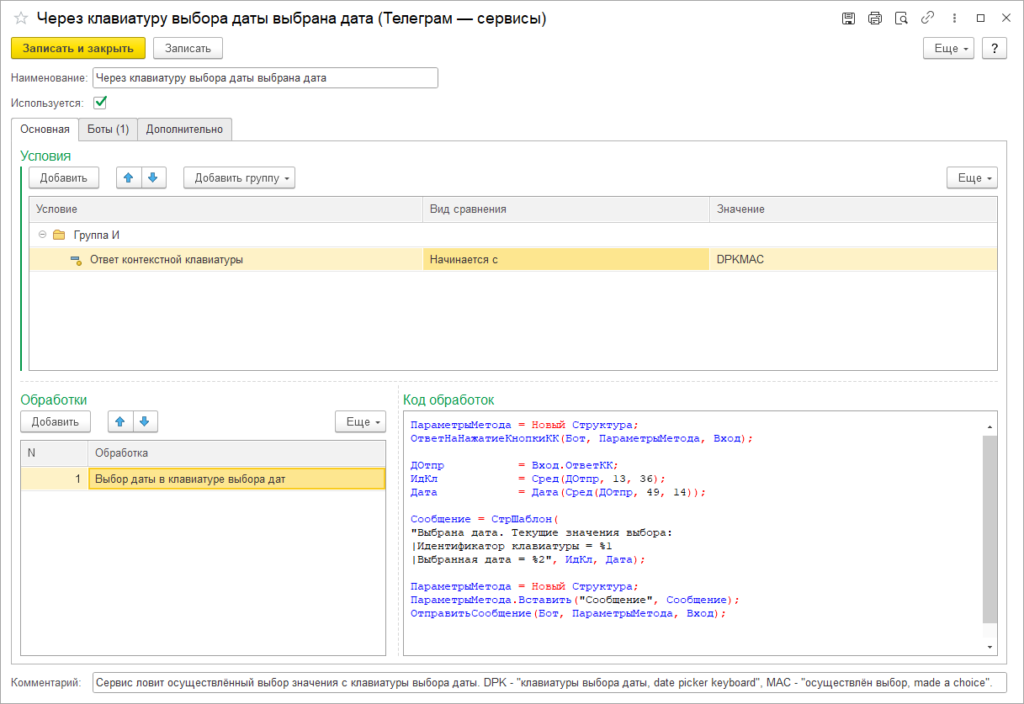Select the Начинается с comparison cell
The height and width of the screenshot is (704, 1024).
click(x=566, y=260)
